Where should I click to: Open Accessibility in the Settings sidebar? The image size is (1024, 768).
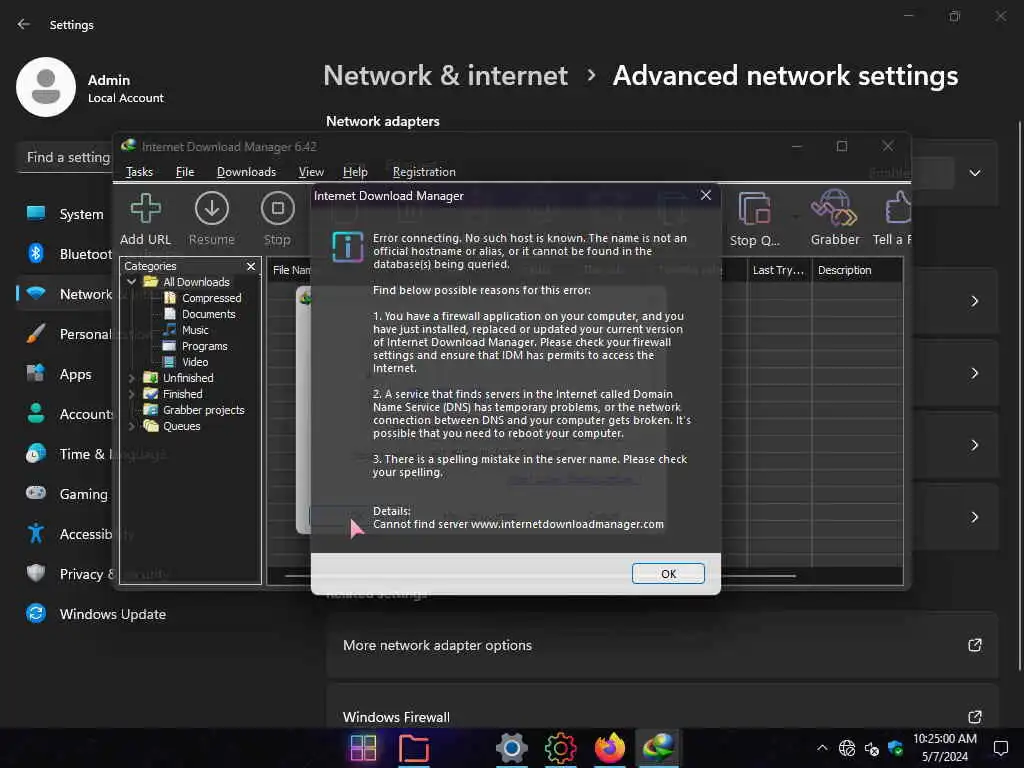[65, 534]
